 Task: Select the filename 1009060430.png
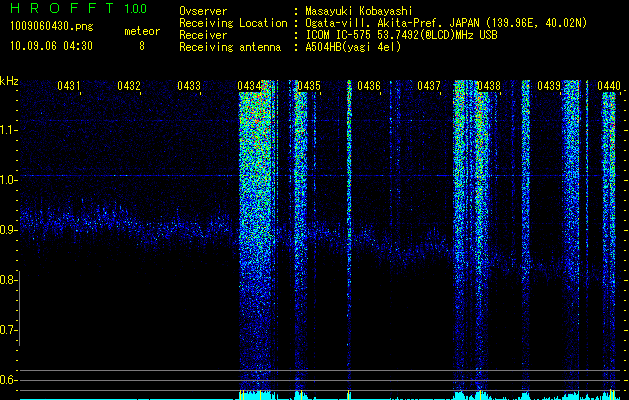tap(52, 27)
